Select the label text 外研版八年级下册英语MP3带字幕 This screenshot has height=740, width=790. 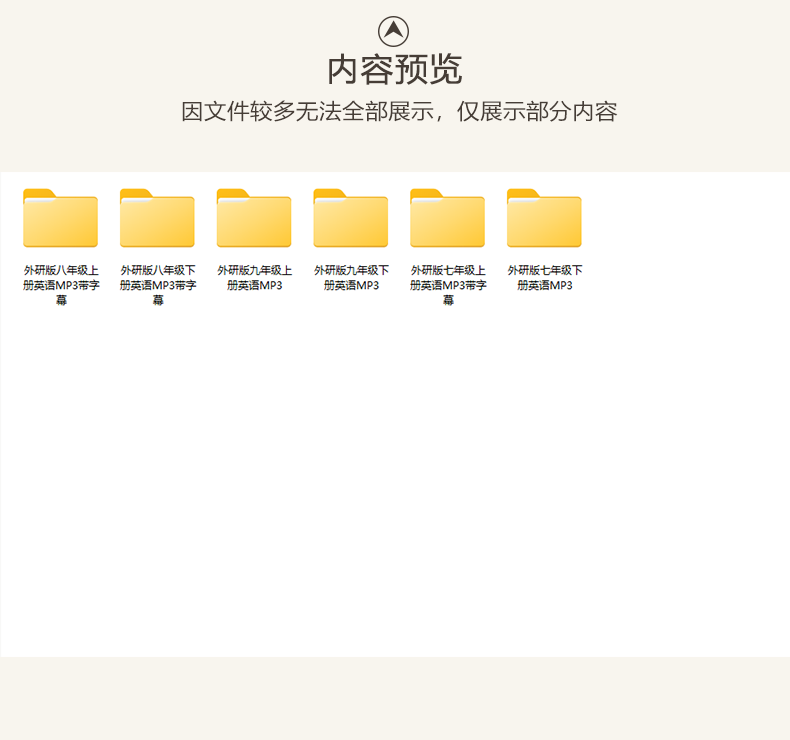coord(158,285)
